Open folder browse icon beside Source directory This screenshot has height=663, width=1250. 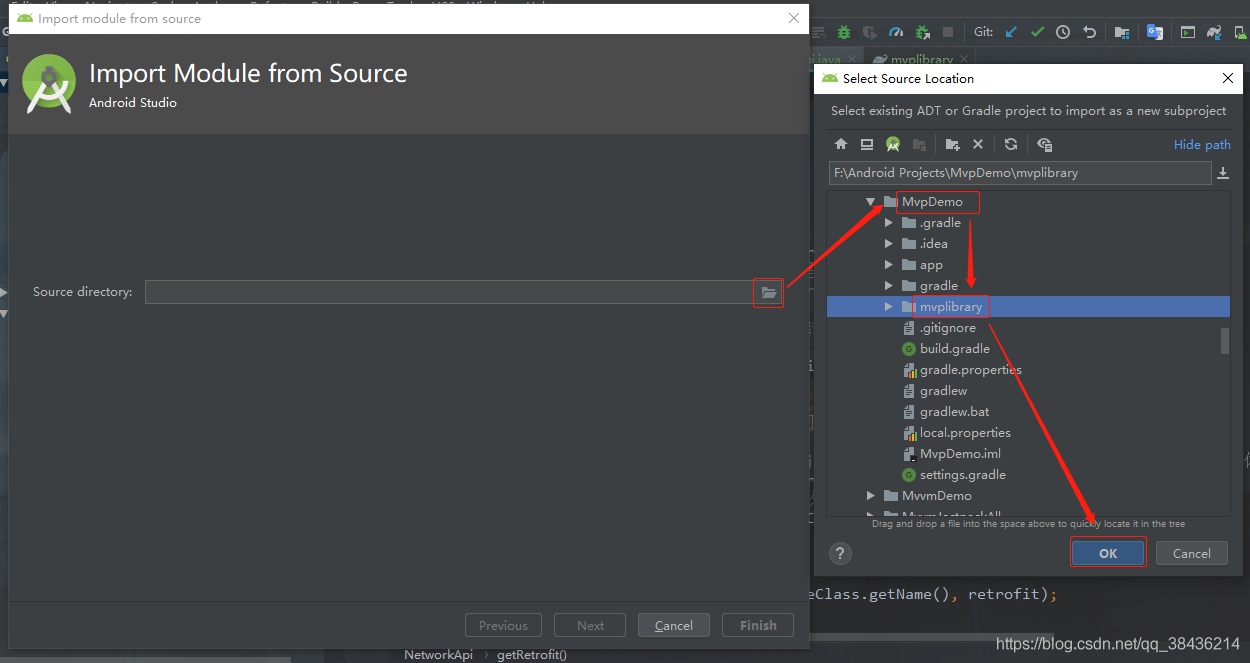pyautogui.click(x=768, y=292)
